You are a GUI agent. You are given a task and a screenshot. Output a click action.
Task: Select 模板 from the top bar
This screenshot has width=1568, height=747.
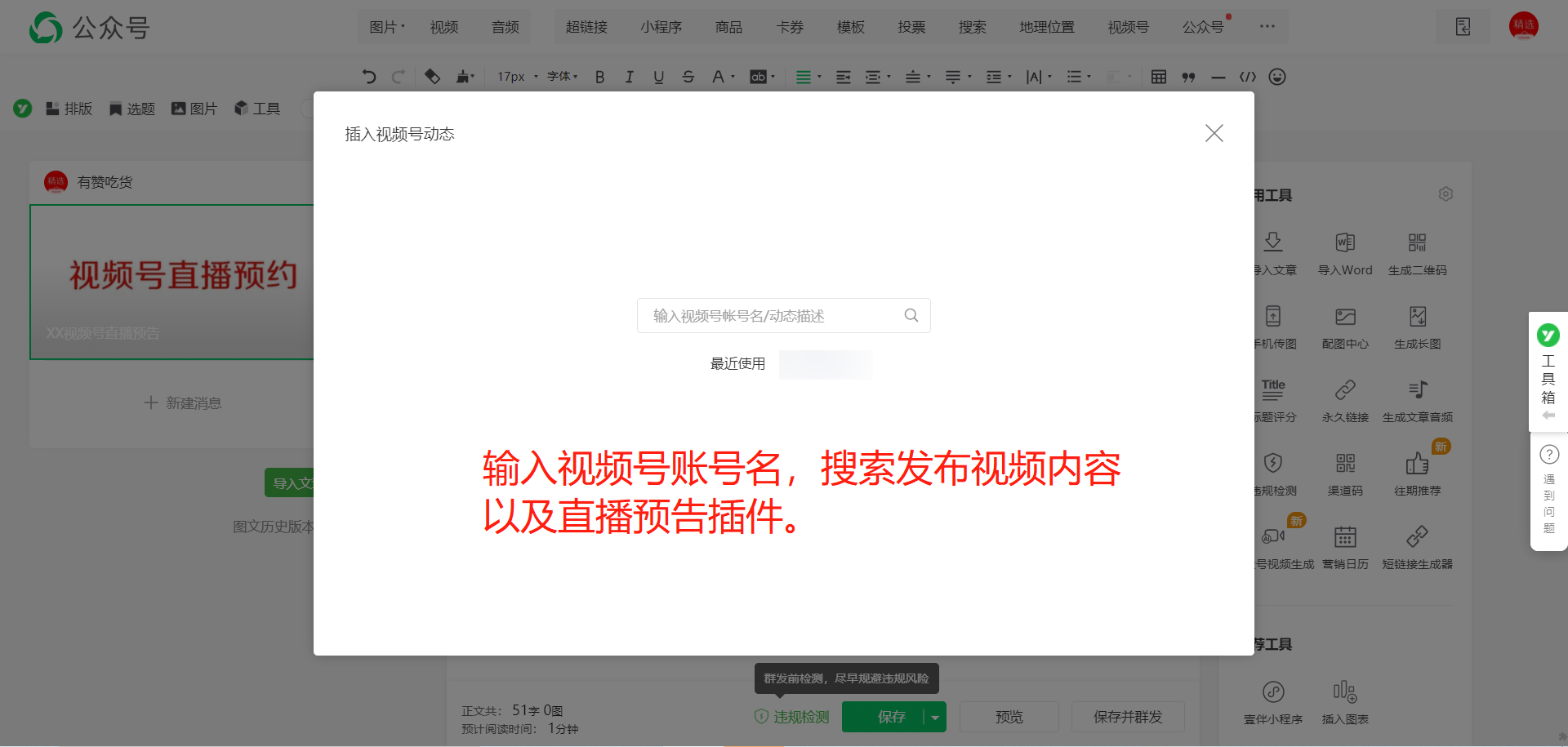tap(850, 27)
